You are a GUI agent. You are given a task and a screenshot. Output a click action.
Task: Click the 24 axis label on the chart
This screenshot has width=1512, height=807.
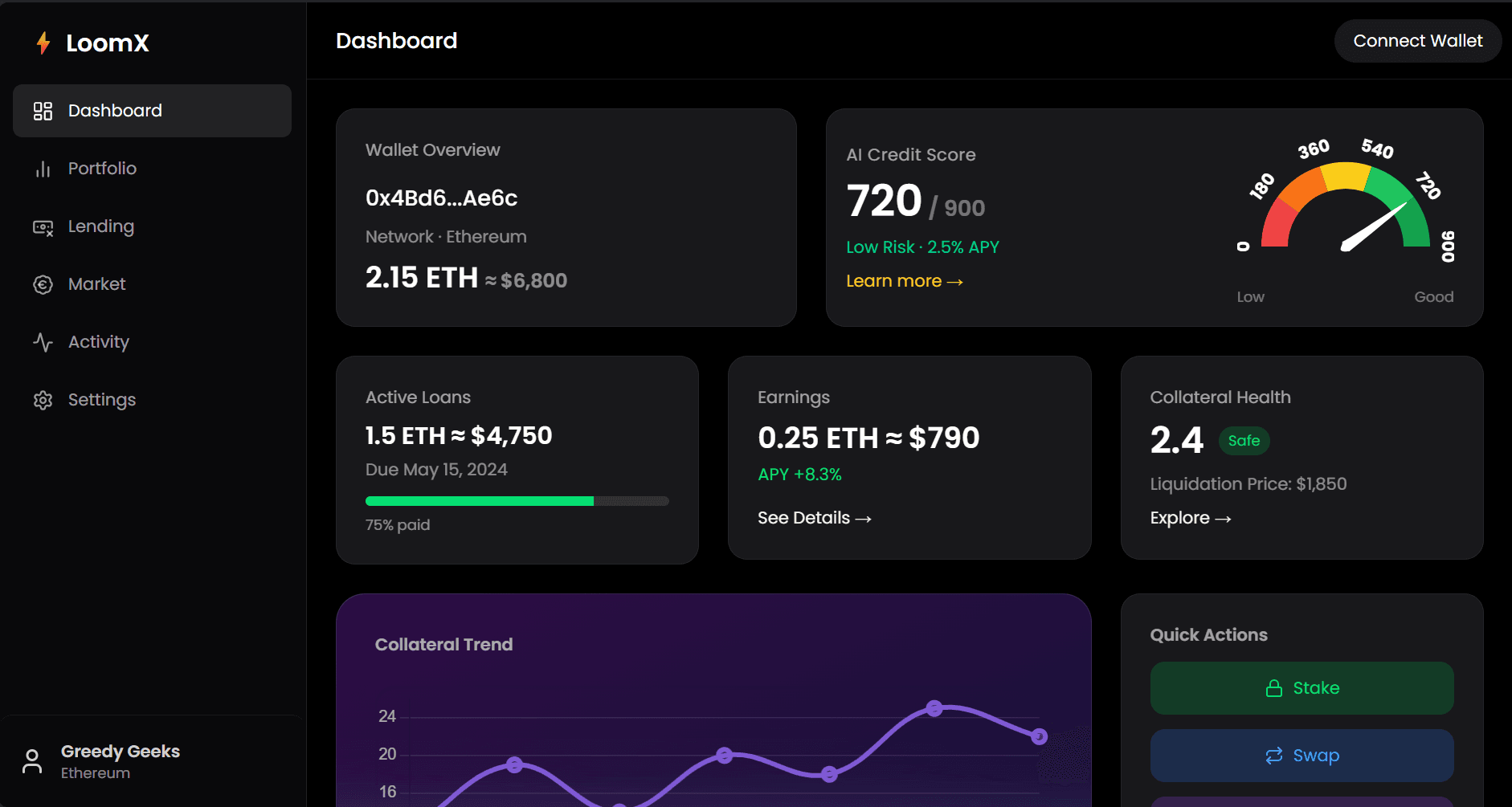(387, 716)
